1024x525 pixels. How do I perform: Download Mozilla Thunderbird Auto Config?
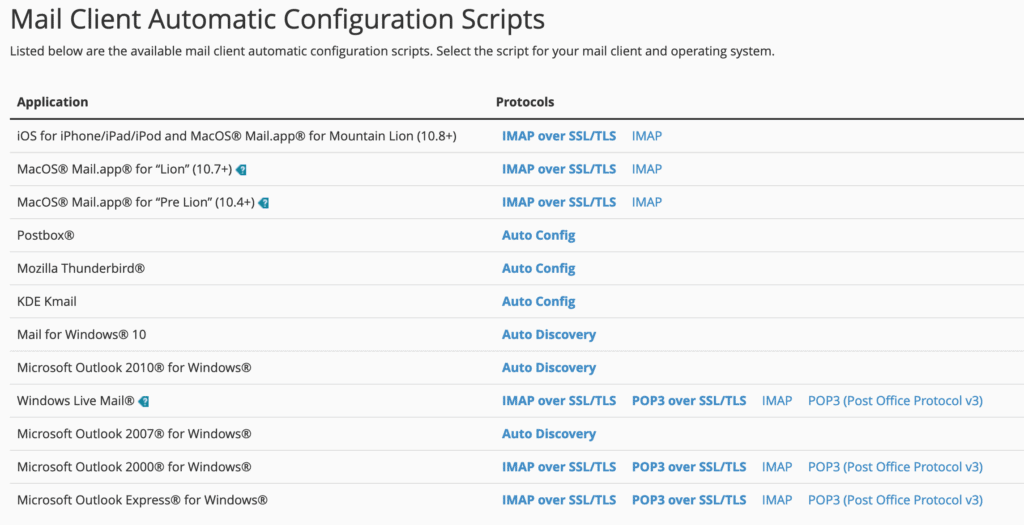tap(538, 268)
